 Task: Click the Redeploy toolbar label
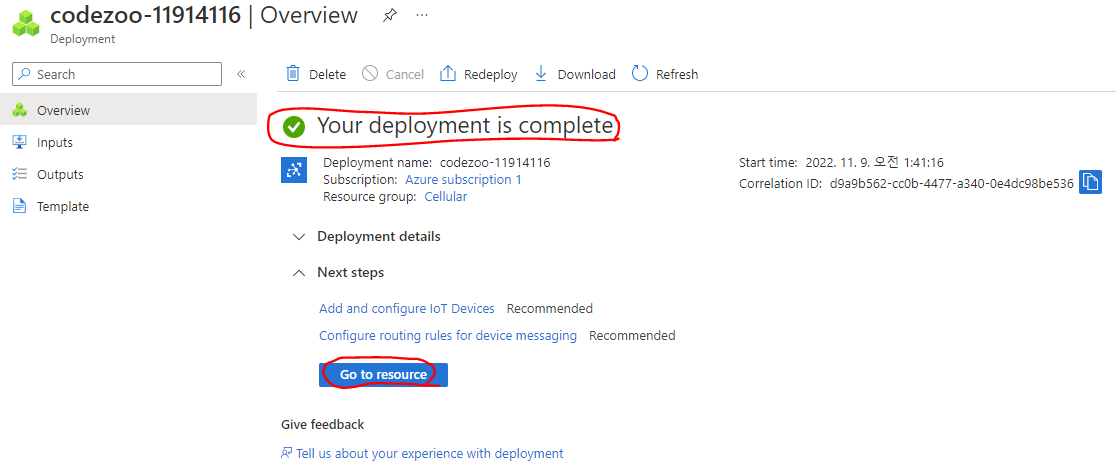pos(490,74)
